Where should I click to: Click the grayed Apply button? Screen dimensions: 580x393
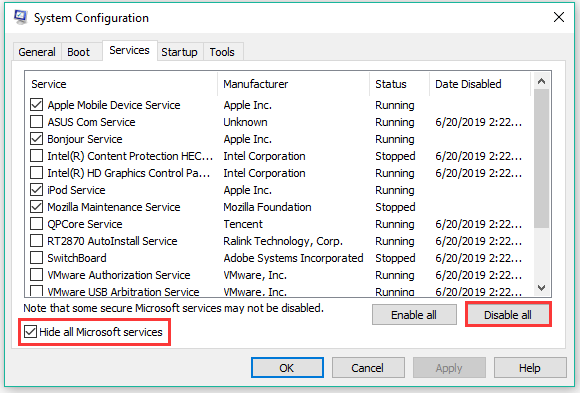click(449, 368)
